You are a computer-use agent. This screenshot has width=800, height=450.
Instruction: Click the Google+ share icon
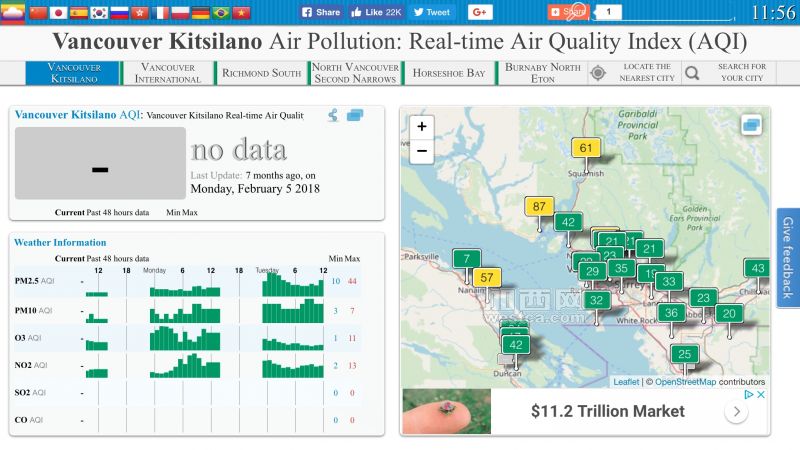(x=479, y=12)
